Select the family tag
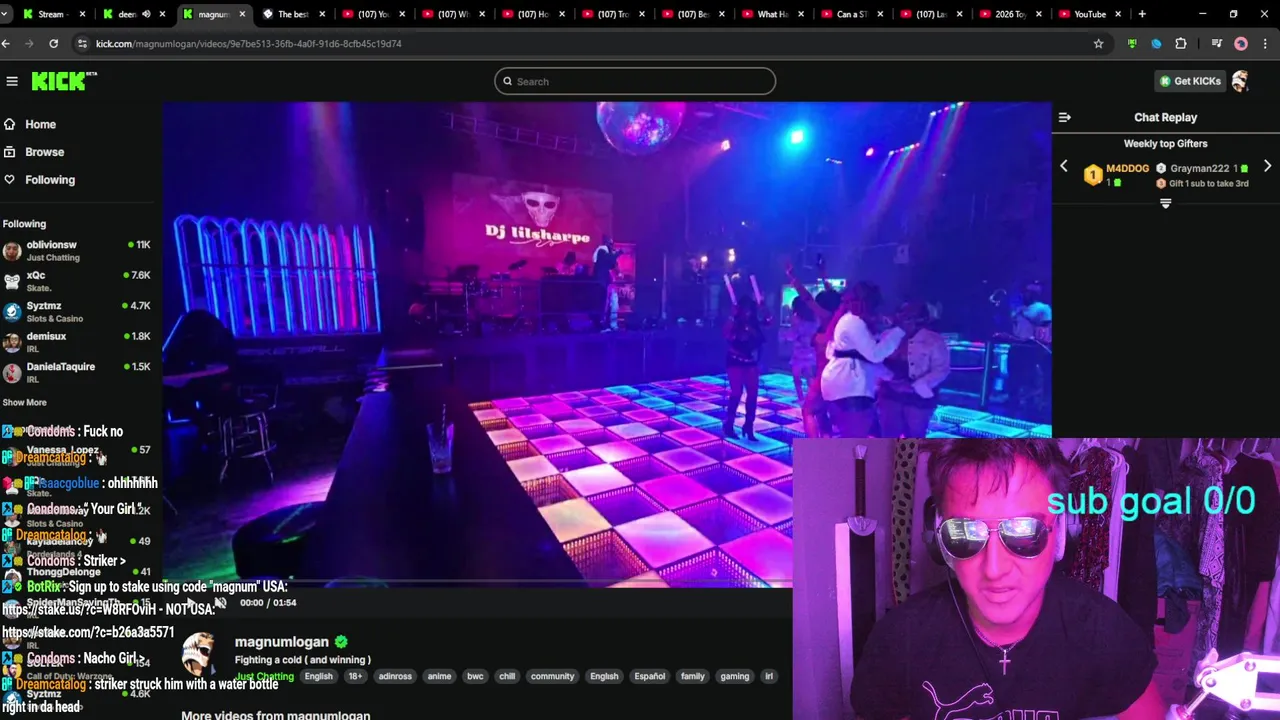1280x720 pixels. (693, 676)
